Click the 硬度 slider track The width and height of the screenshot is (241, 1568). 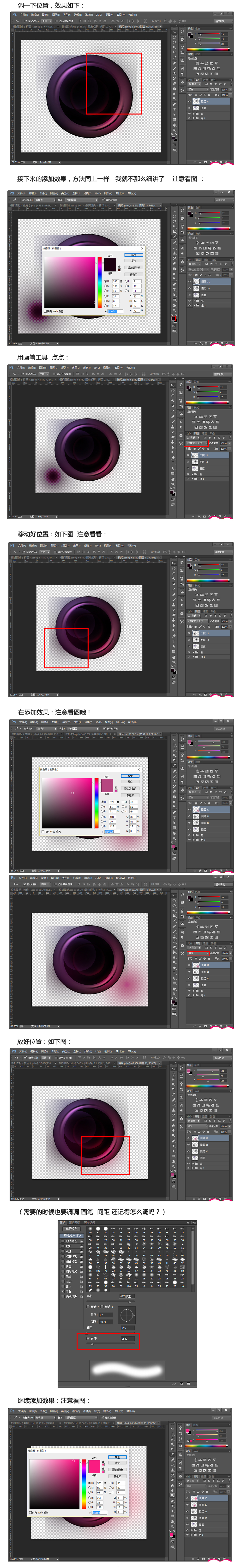coord(110,1332)
